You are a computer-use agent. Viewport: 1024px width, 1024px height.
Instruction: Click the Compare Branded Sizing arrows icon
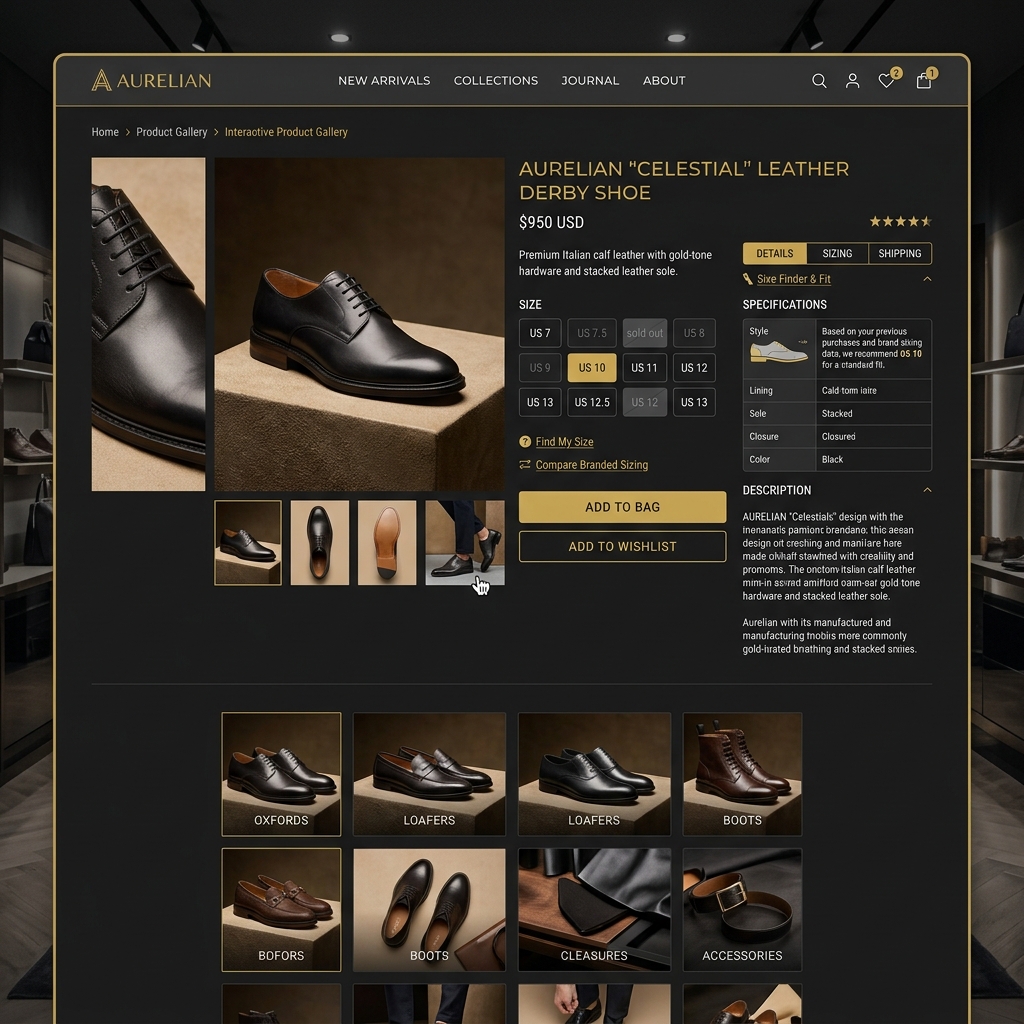525,464
